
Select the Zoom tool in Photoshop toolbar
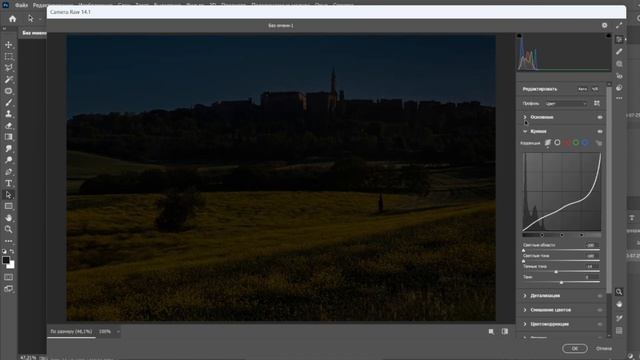click(9, 229)
